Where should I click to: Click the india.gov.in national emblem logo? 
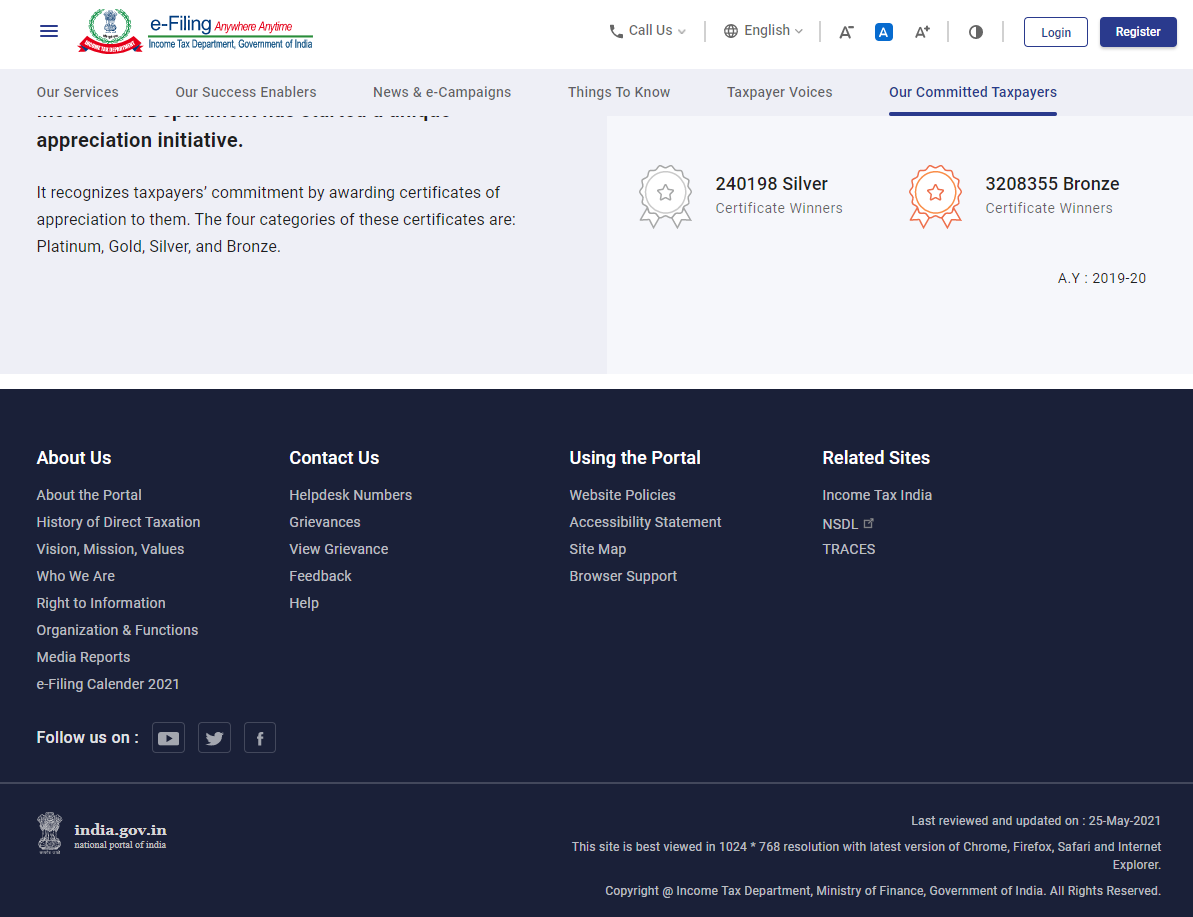click(49, 833)
